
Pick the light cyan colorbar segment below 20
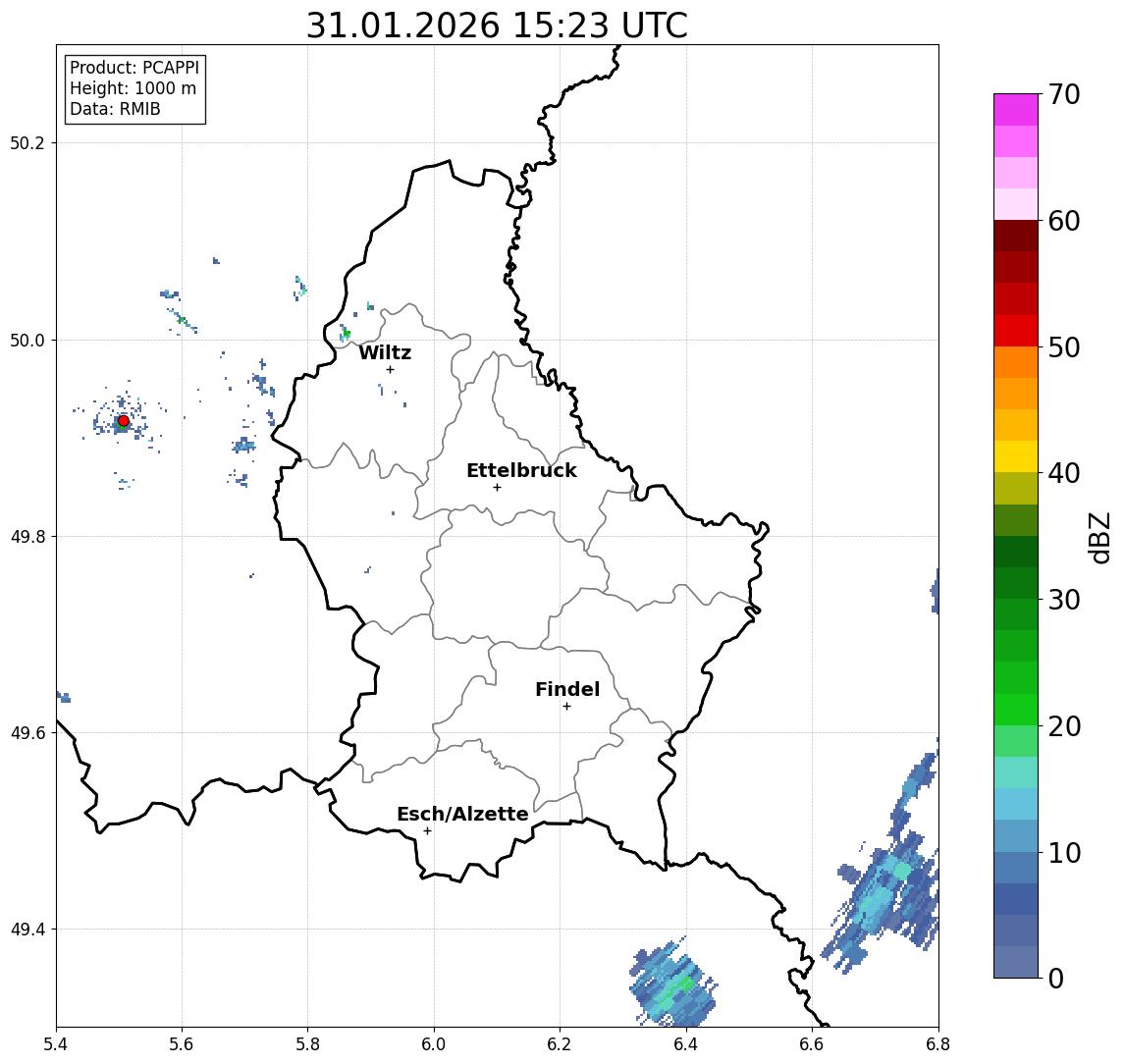[1016, 772]
